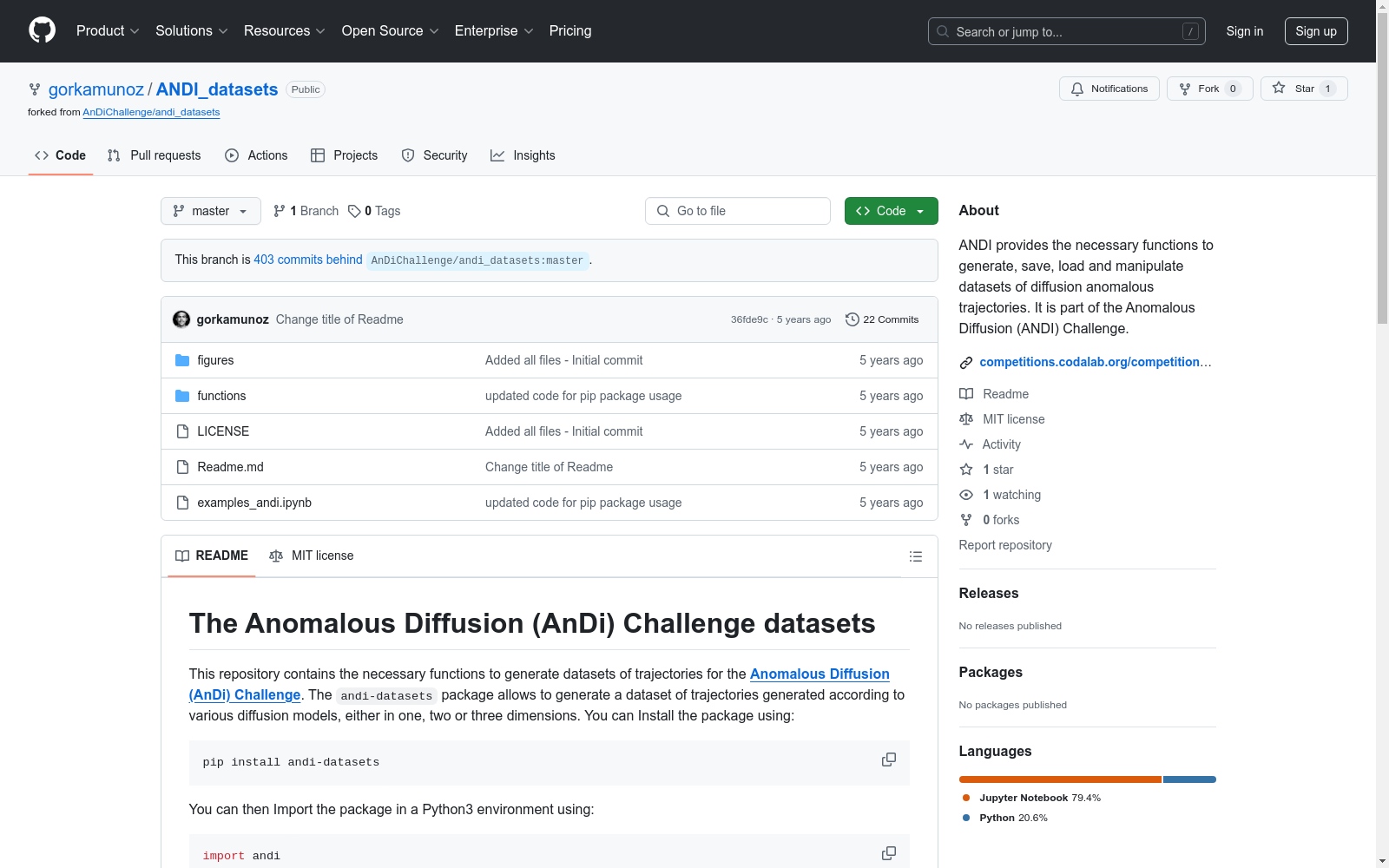The height and width of the screenshot is (868, 1389).
Task: Click the branch icon beside 1 Branch
Action: (280, 211)
